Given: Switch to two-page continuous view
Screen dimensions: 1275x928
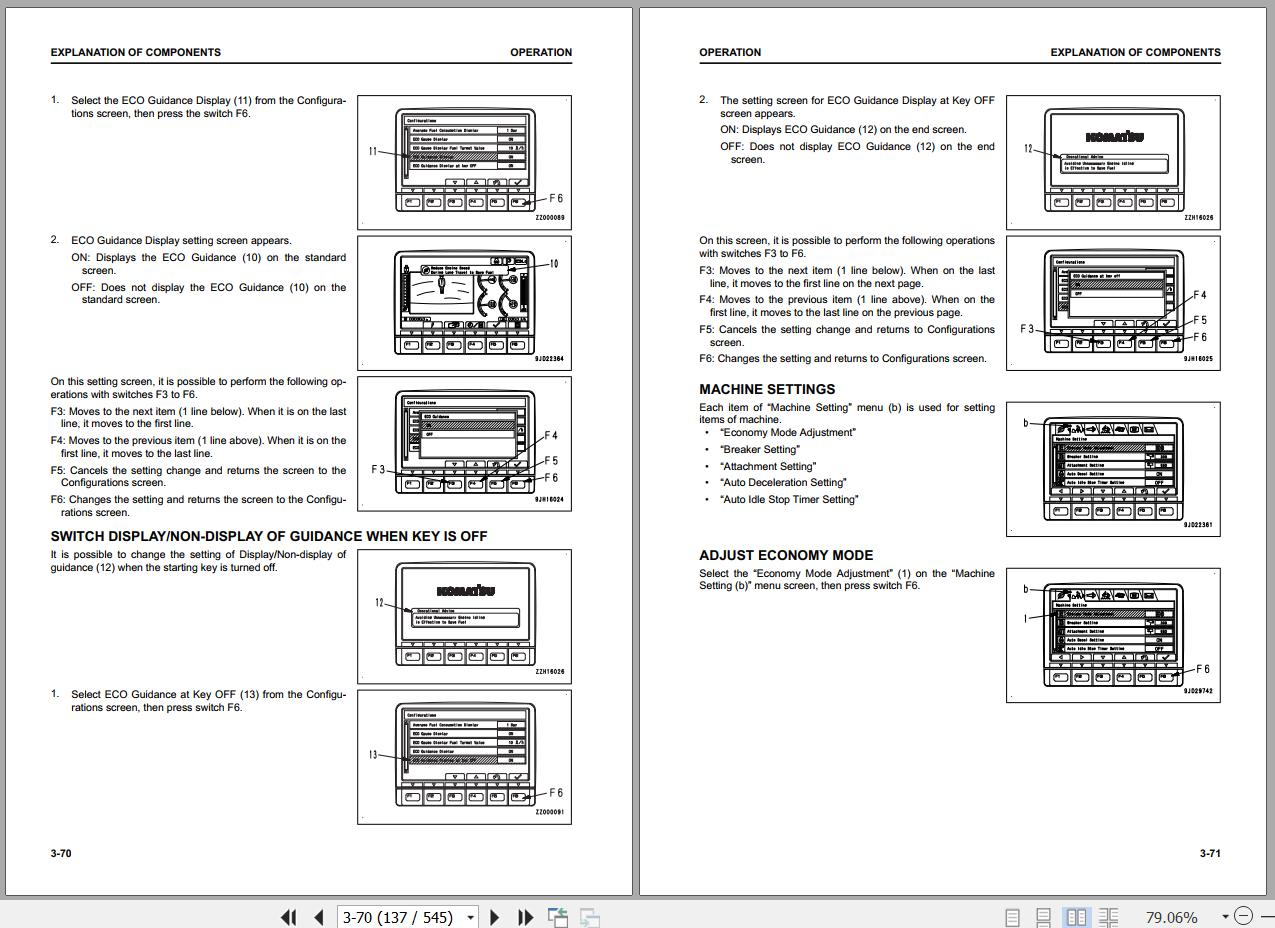Looking at the screenshot, I should [1108, 917].
